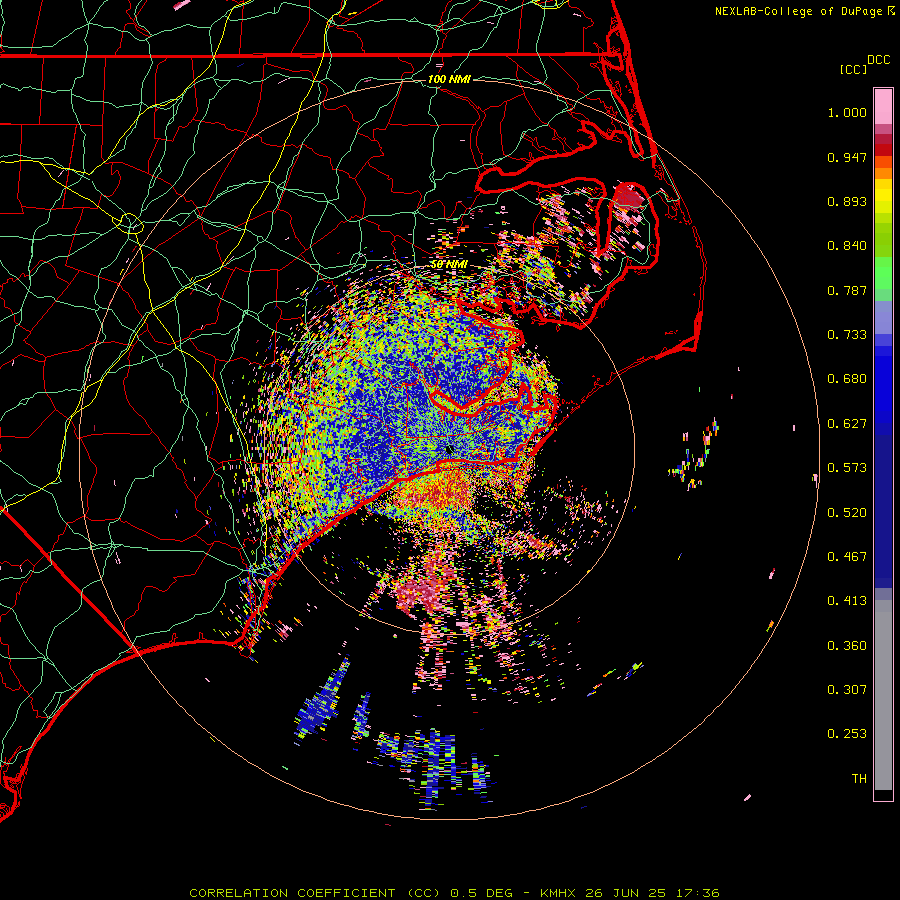The image size is (900, 900).
Task: Click the DCC product label
Action: click(x=878, y=60)
